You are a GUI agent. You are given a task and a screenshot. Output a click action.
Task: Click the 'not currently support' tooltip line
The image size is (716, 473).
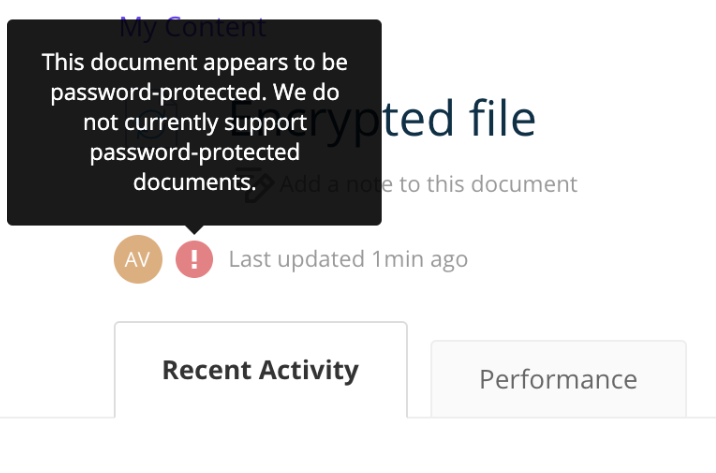pos(195,122)
